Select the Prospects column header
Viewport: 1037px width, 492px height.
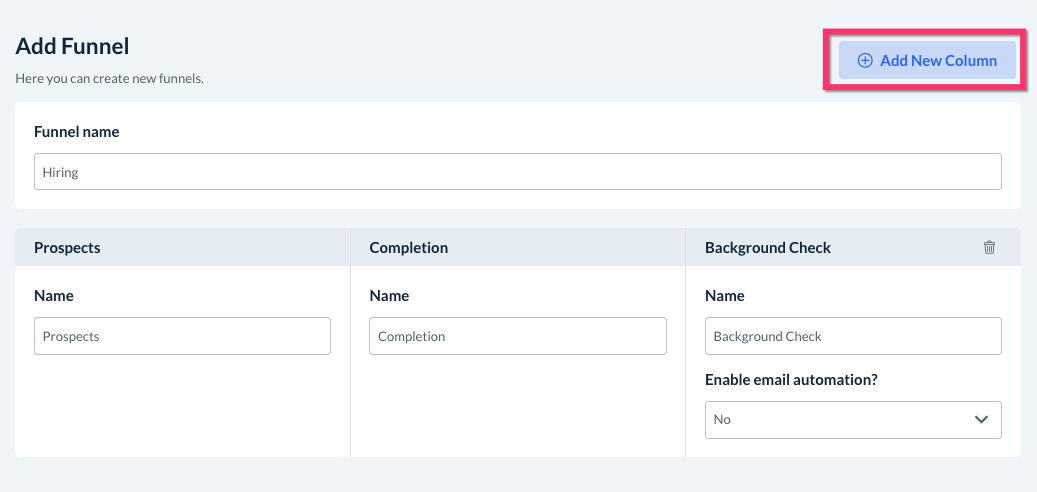(67, 247)
